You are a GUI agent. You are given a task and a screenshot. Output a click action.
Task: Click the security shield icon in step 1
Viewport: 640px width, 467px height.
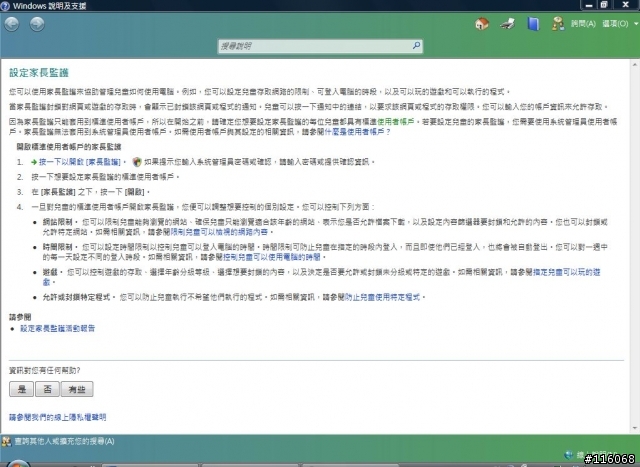point(137,162)
